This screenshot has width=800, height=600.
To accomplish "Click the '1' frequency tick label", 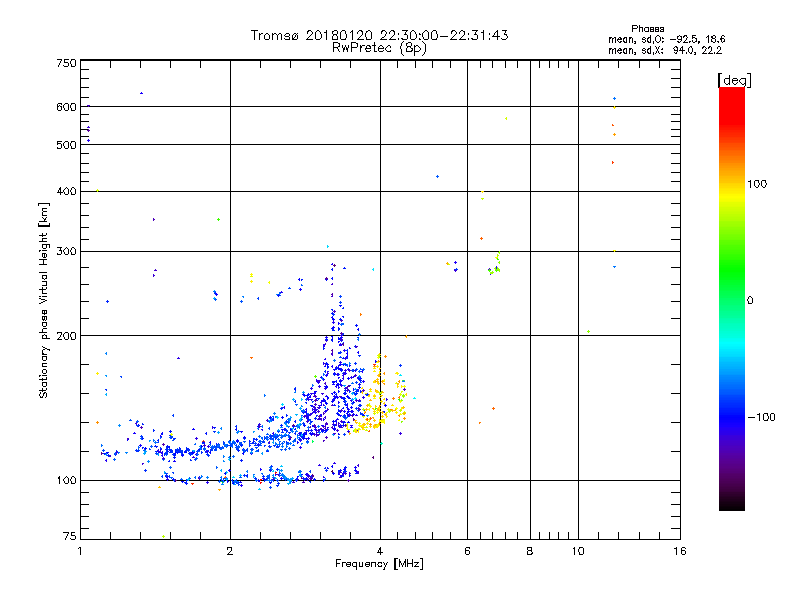I will (80, 551).
